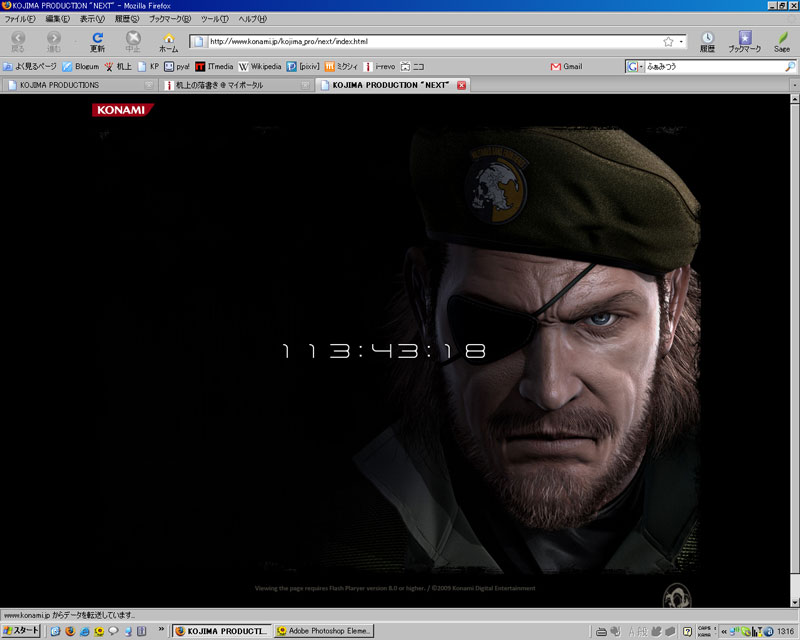Click the Back (戻る) navigation button
This screenshot has width=800, height=640.
pyautogui.click(x=18, y=42)
